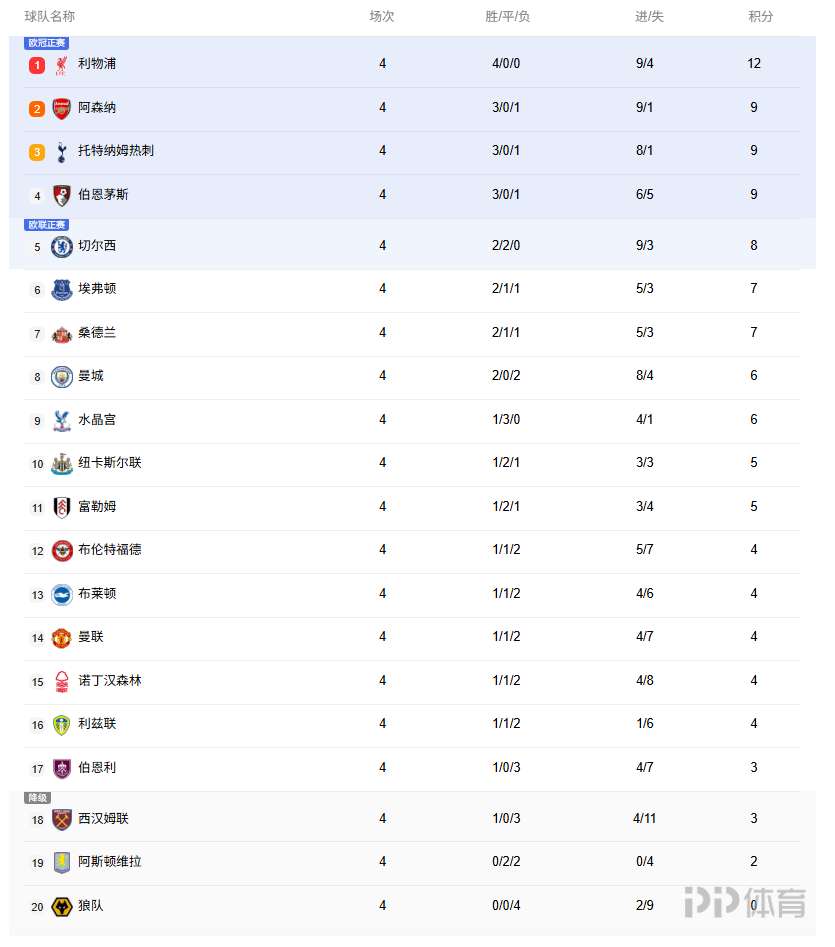Open the 伯恩茅斯 team link

click(x=103, y=195)
